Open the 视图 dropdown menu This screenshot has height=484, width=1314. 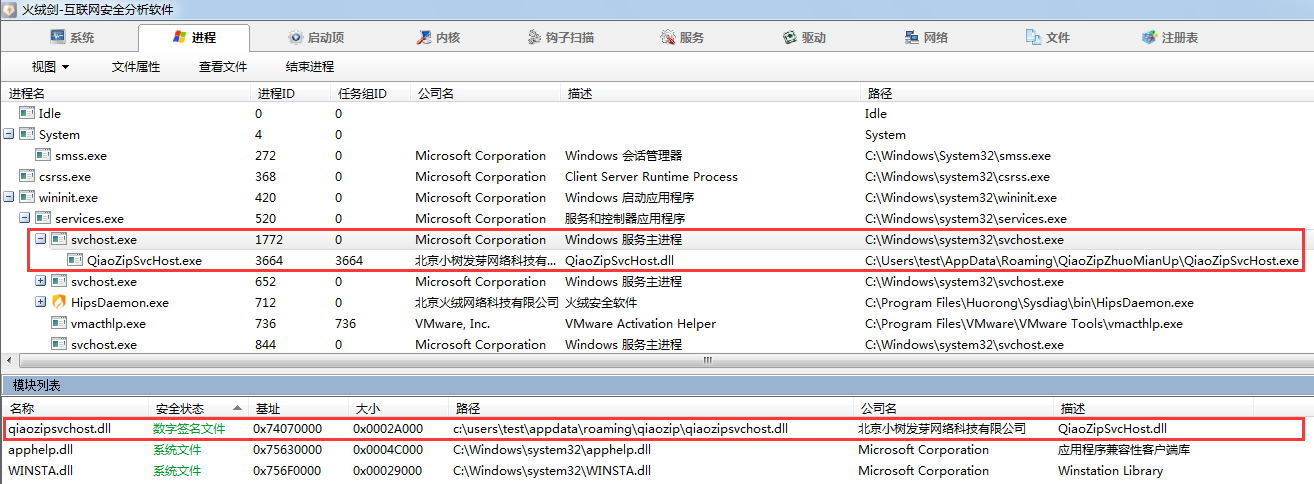click(x=50, y=67)
